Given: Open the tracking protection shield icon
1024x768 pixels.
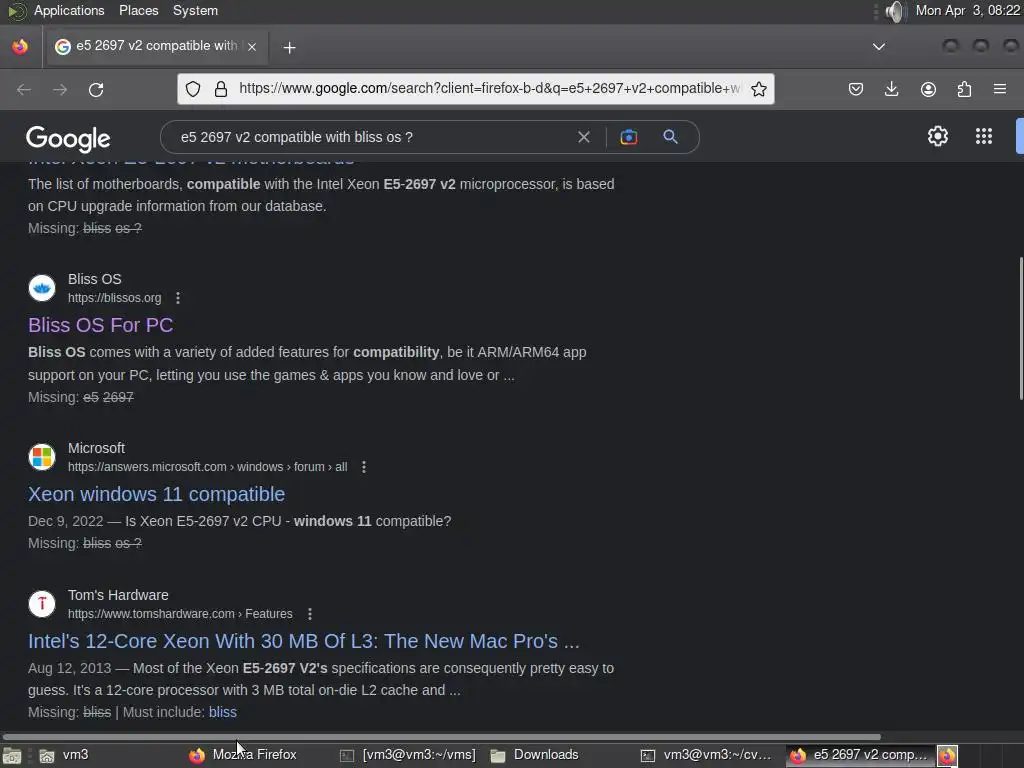Looking at the screenshot, I should 193,89.
